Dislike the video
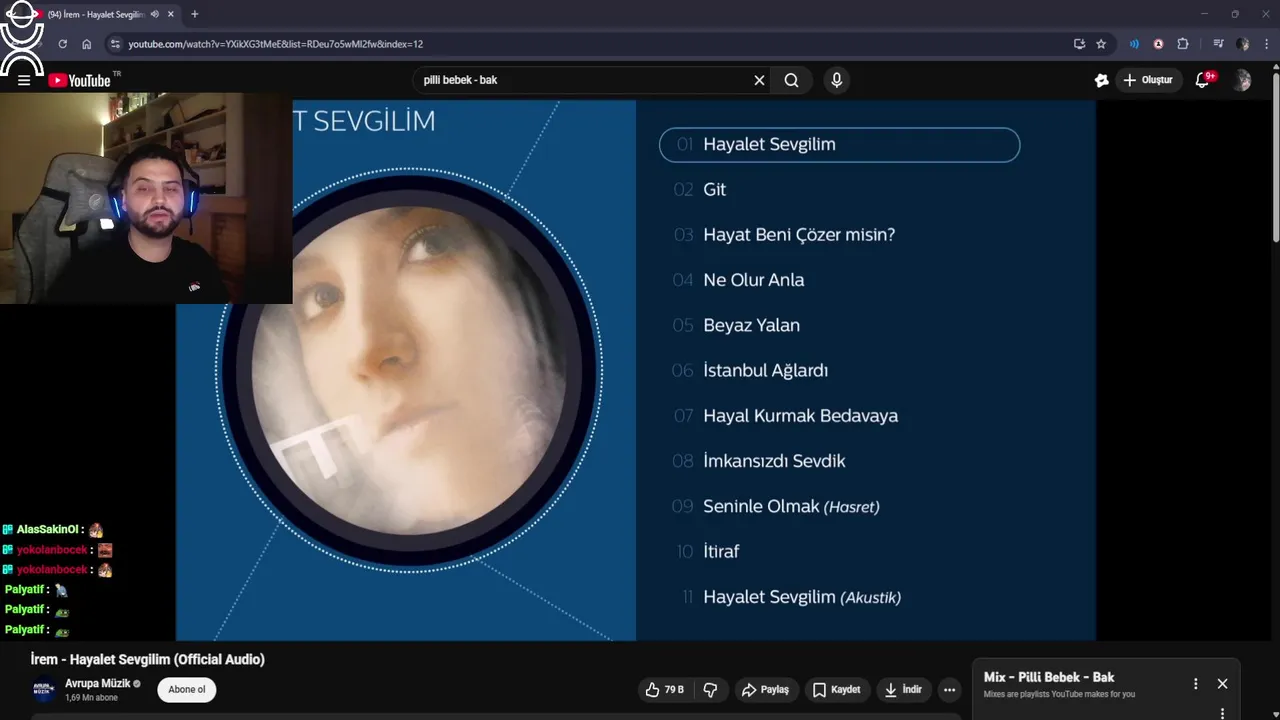 [x=710, y=689]
